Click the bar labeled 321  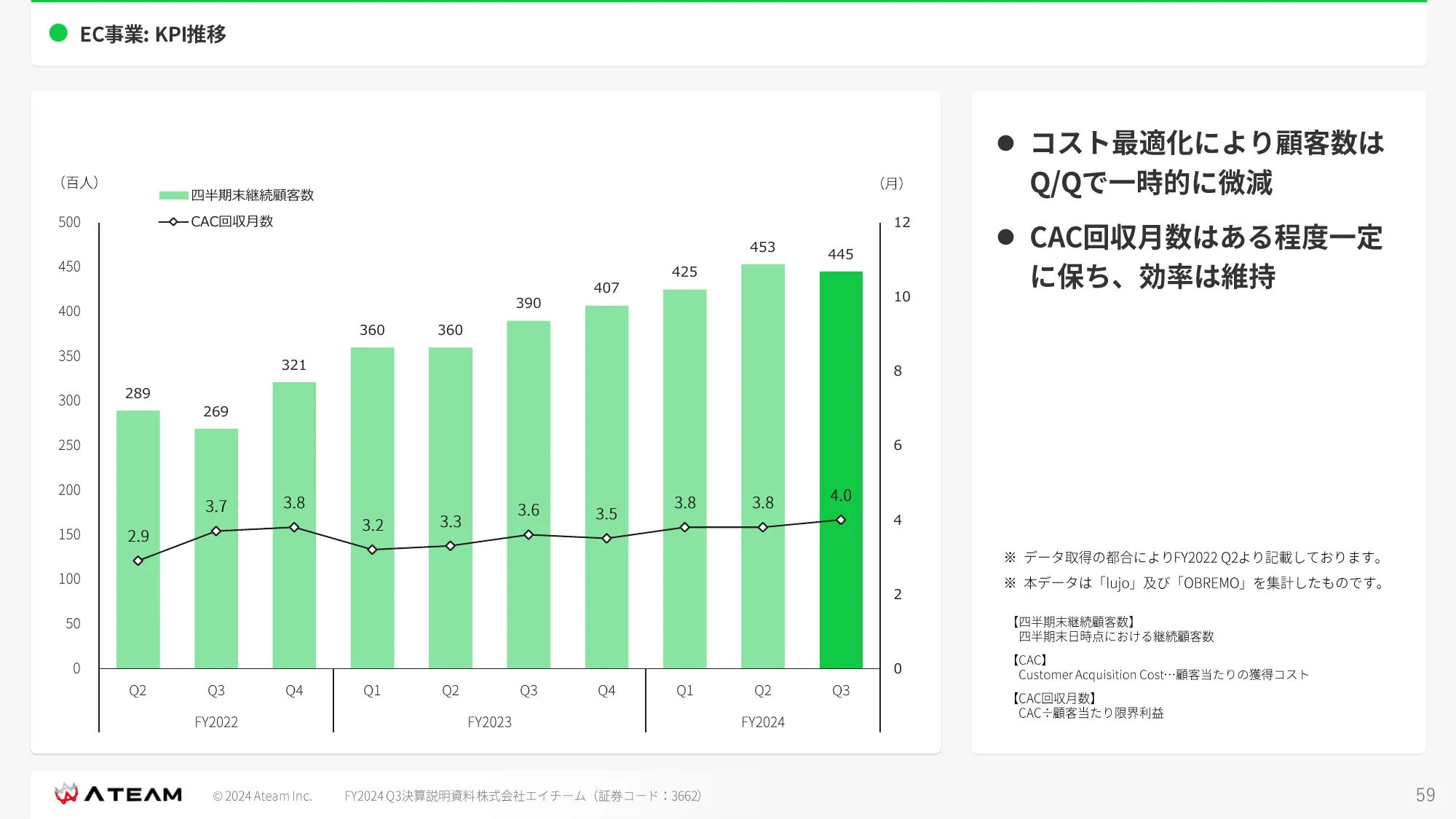tap(294, 525)
